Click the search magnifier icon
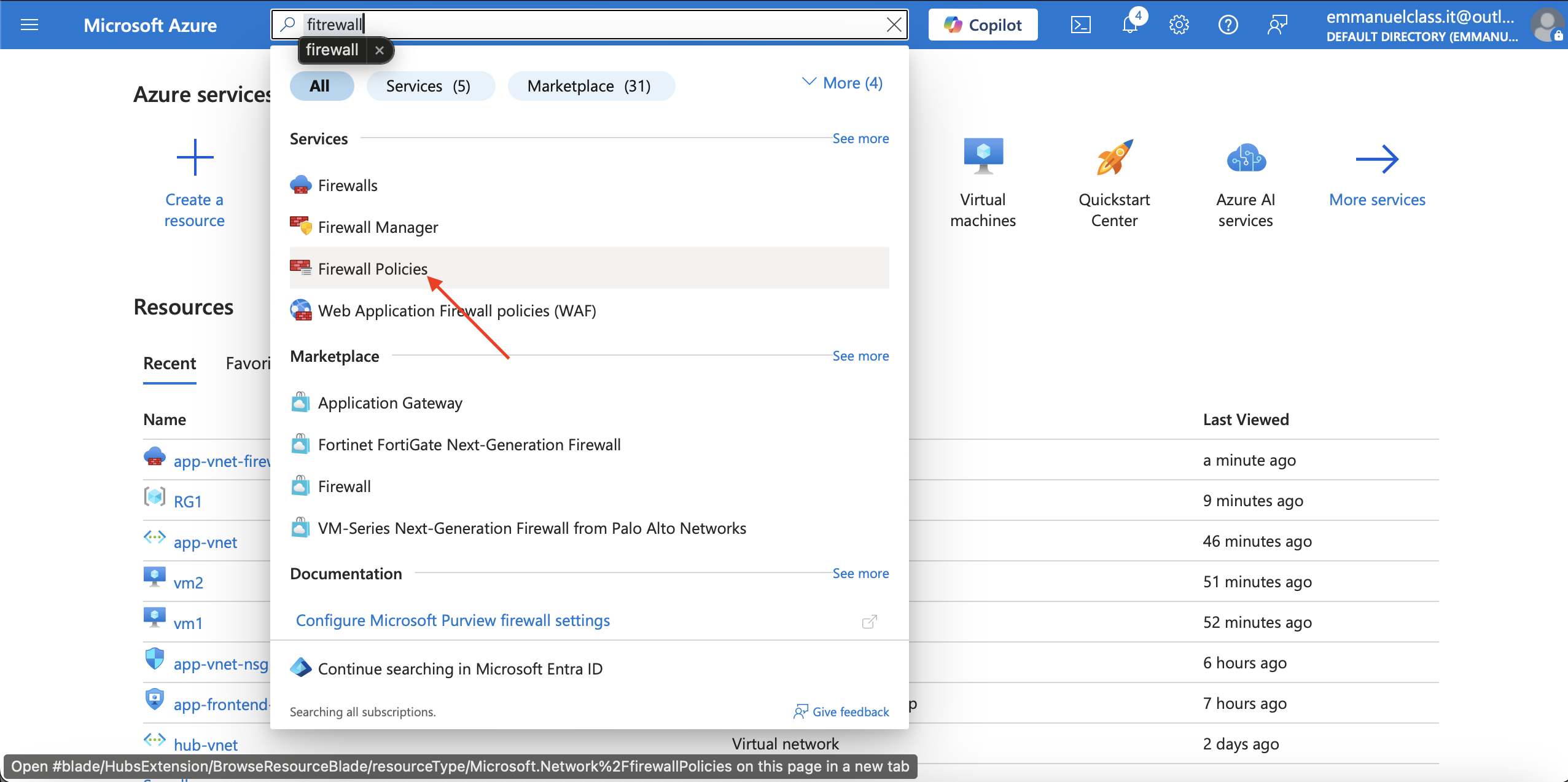1568x782 pixels. pos(287,25)
